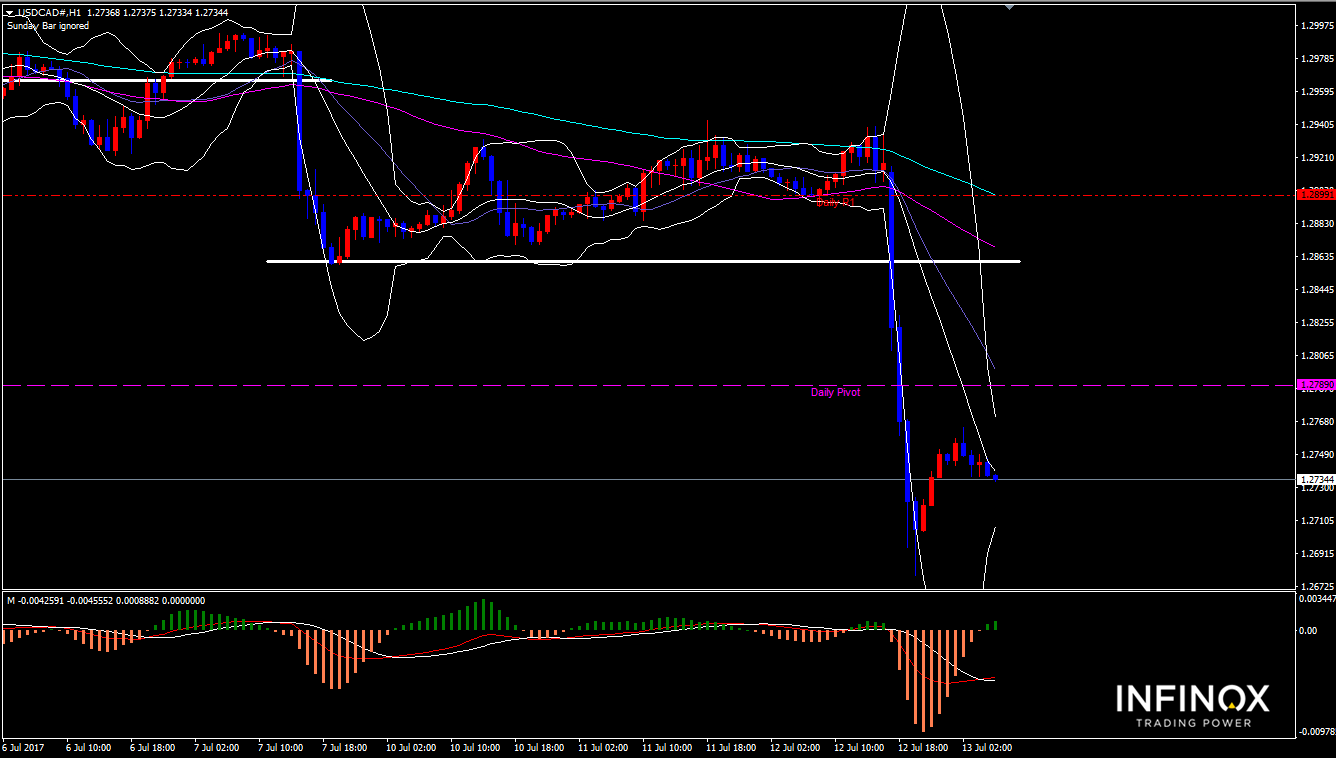The image size is (1336, 758).
Task: Click the '6 Jul 2017' time axis label
Action: pyautogui.click(x=23, y=747)
